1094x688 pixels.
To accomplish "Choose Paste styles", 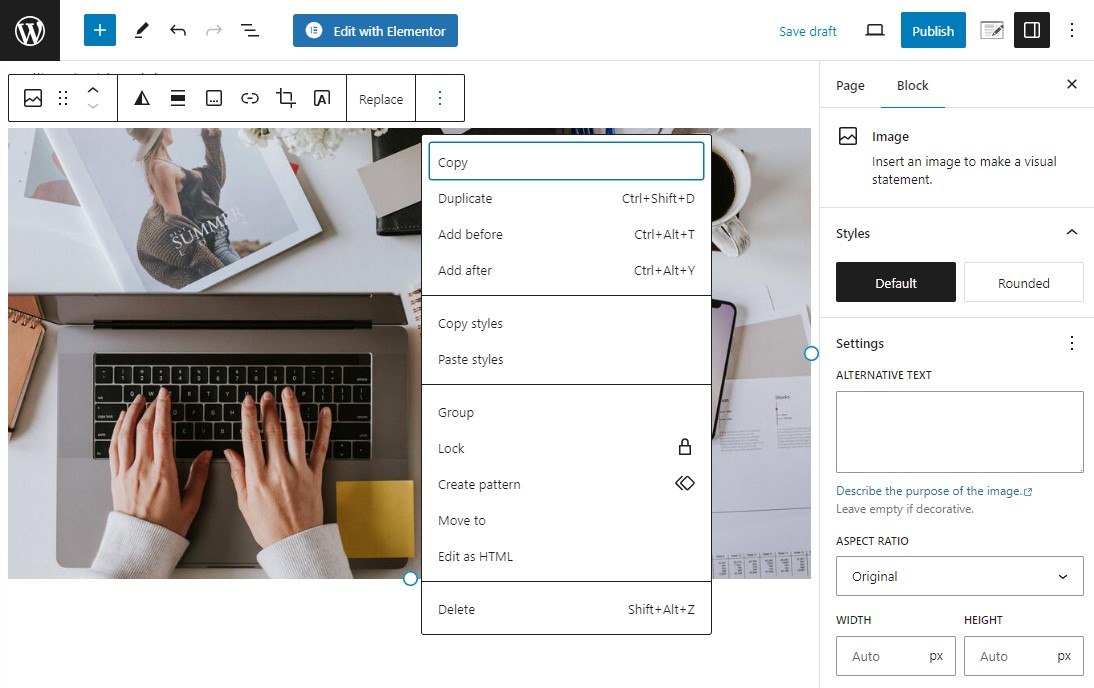I will (567, 359).
